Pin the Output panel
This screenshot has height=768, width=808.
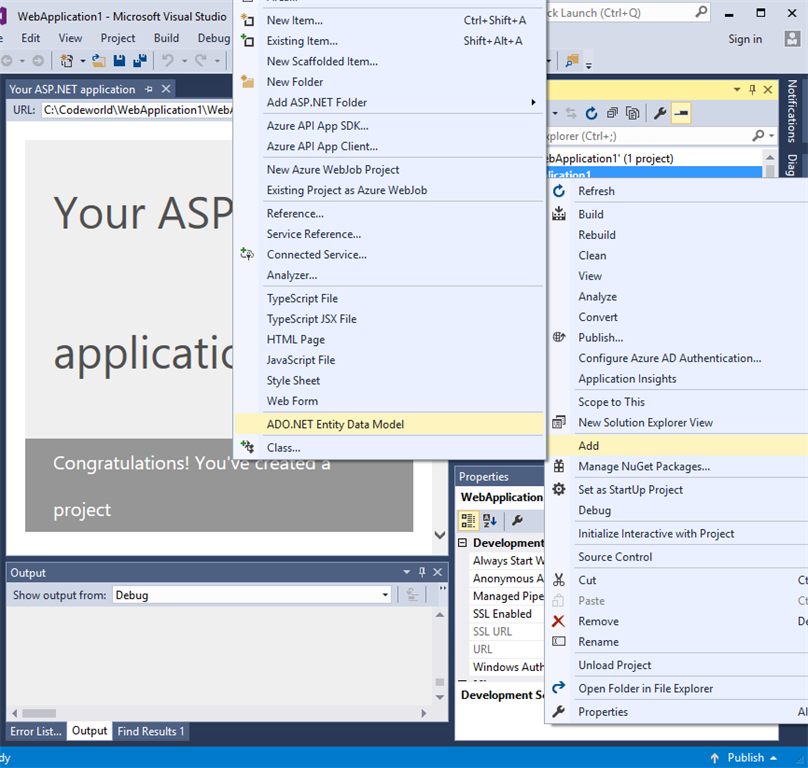pyautogui.click(x=423, y=572)
